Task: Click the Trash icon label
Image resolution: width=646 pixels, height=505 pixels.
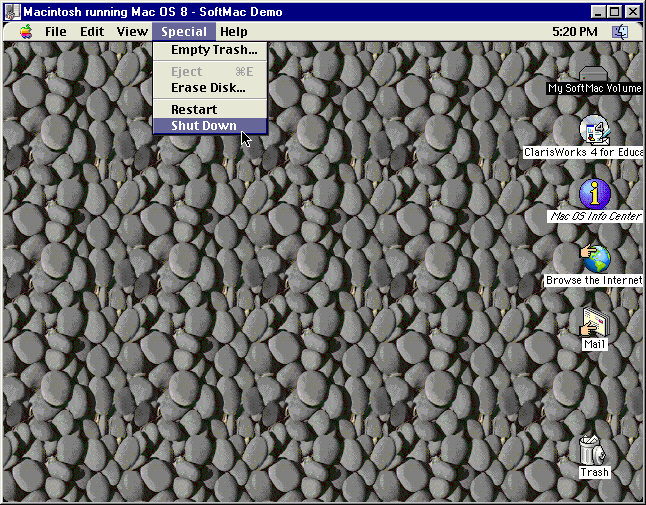Action: [594, 472]
